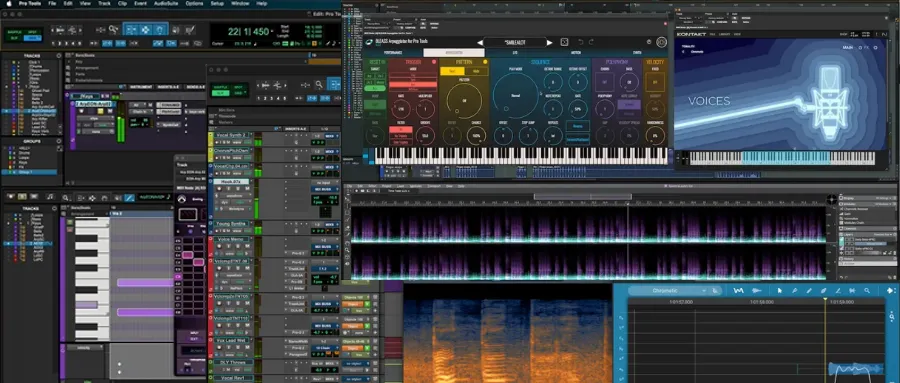Open arpeggiator settings circular icon
Image resolution: width=900 pixels, height=383 pixels.
[661, 42]
